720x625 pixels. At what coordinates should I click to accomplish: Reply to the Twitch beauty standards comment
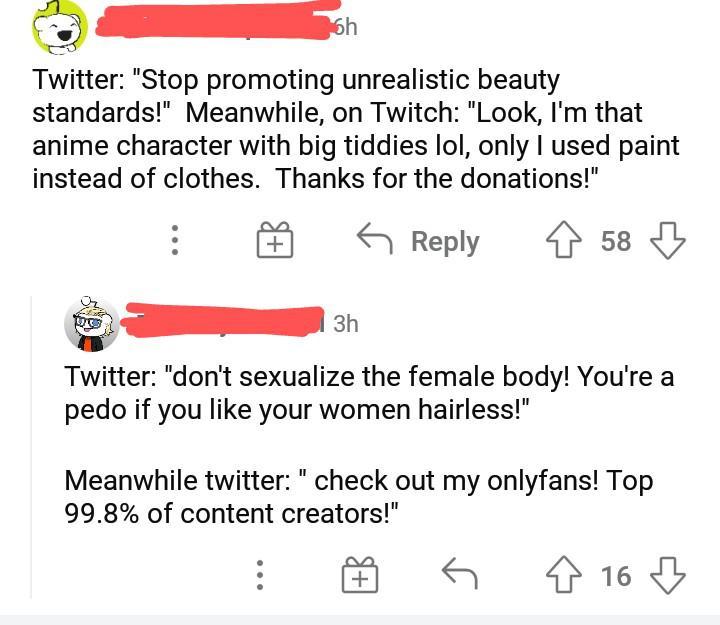pyautogui.click(x=420, y=241)
